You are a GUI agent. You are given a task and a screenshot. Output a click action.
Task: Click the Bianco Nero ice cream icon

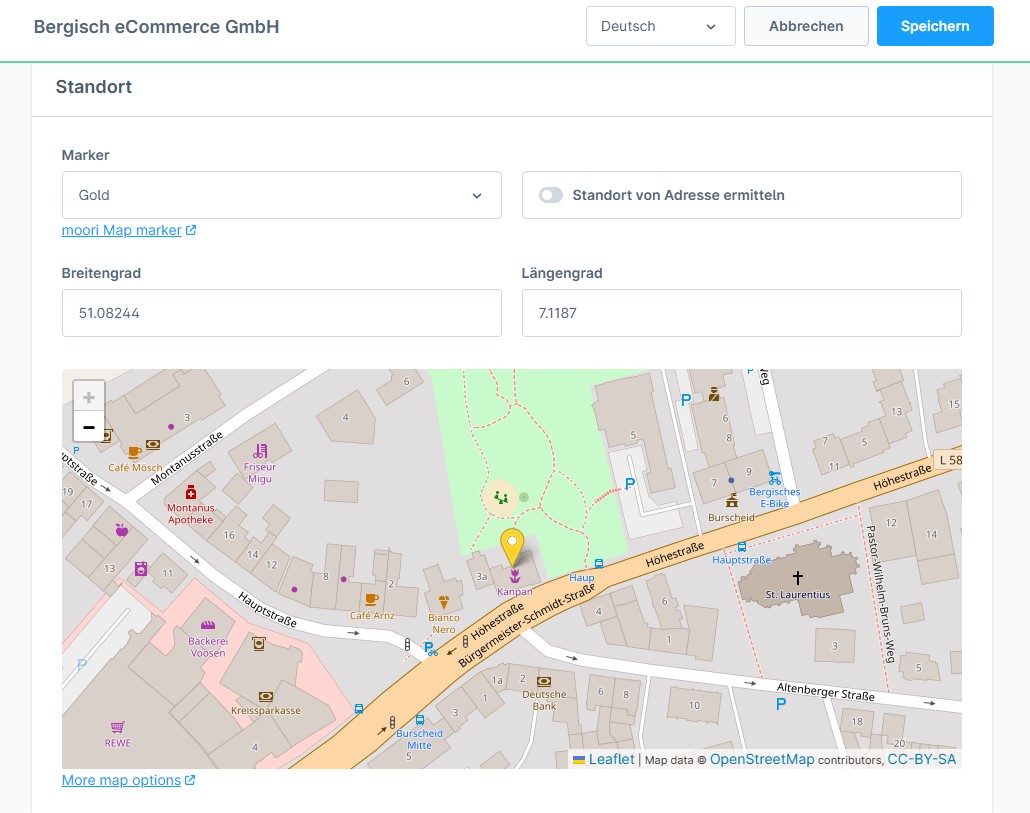point(444,602)
